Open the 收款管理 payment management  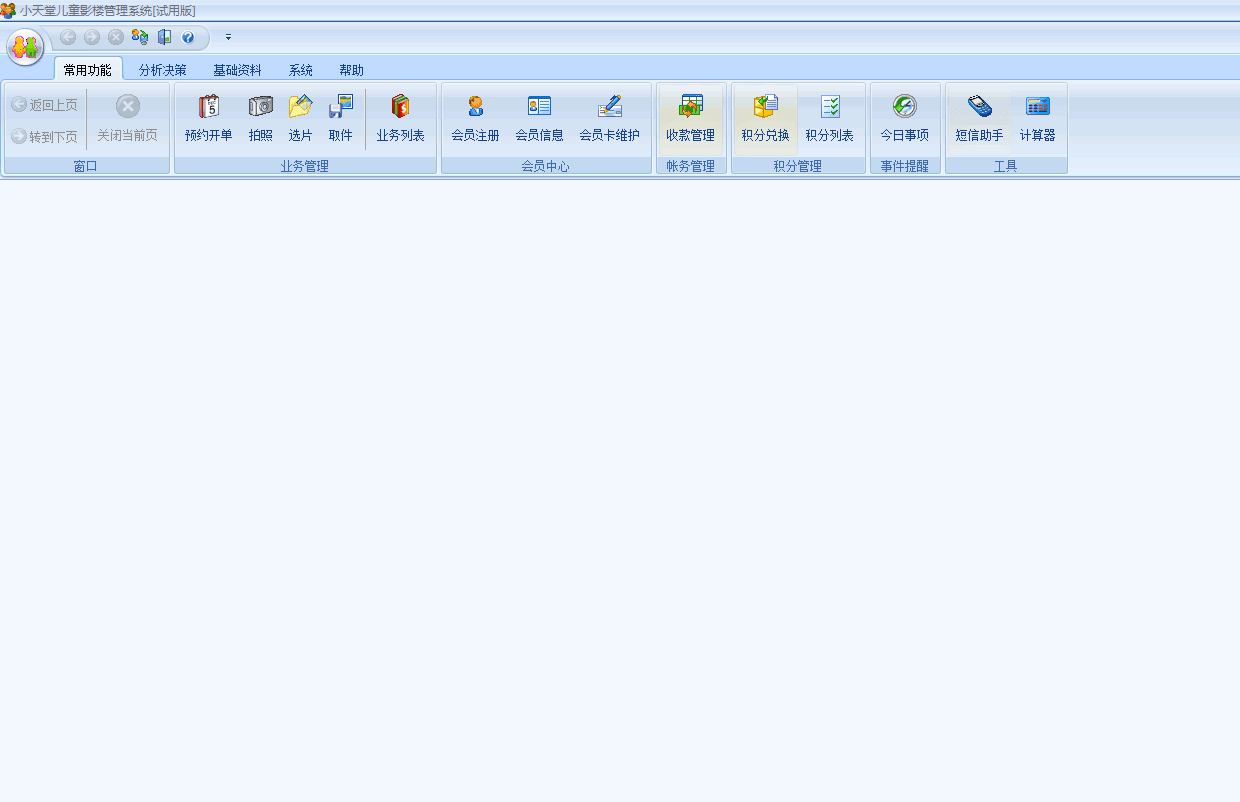click(x=690, y=118)
